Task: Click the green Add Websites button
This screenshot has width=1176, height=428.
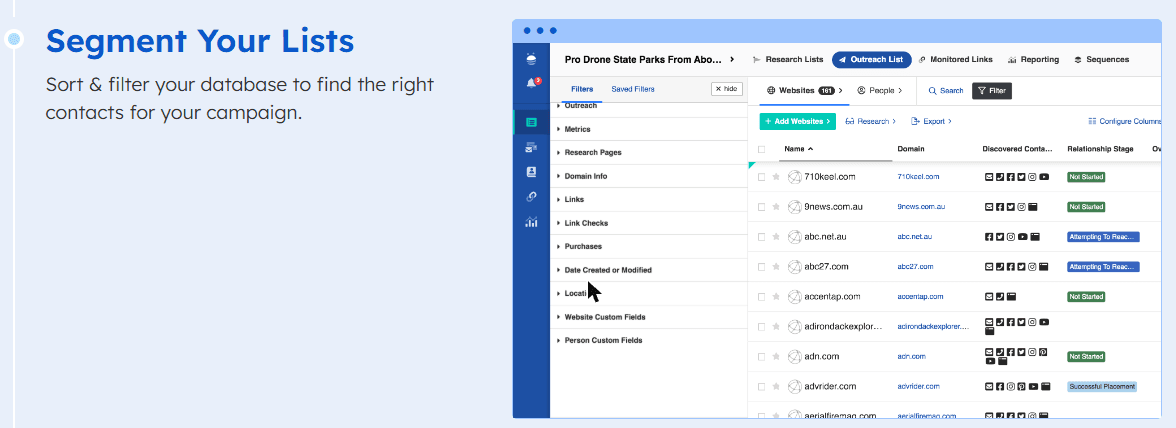Action: [x=797, y=121]
